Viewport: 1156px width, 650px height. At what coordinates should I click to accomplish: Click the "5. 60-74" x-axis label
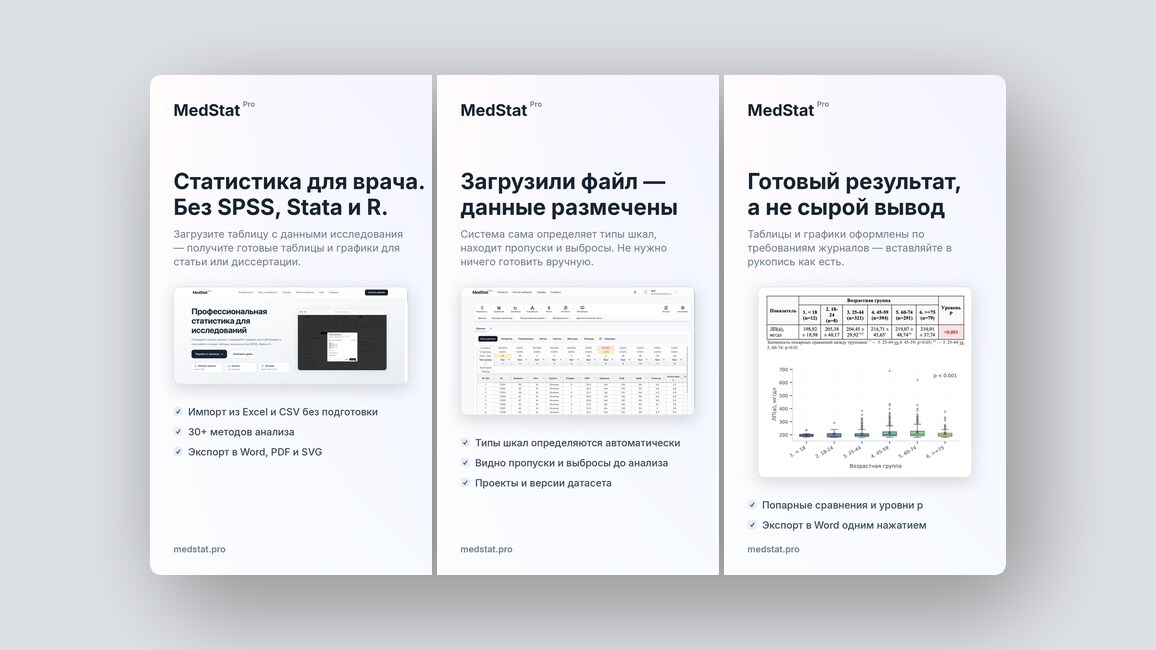click(908, 451)
